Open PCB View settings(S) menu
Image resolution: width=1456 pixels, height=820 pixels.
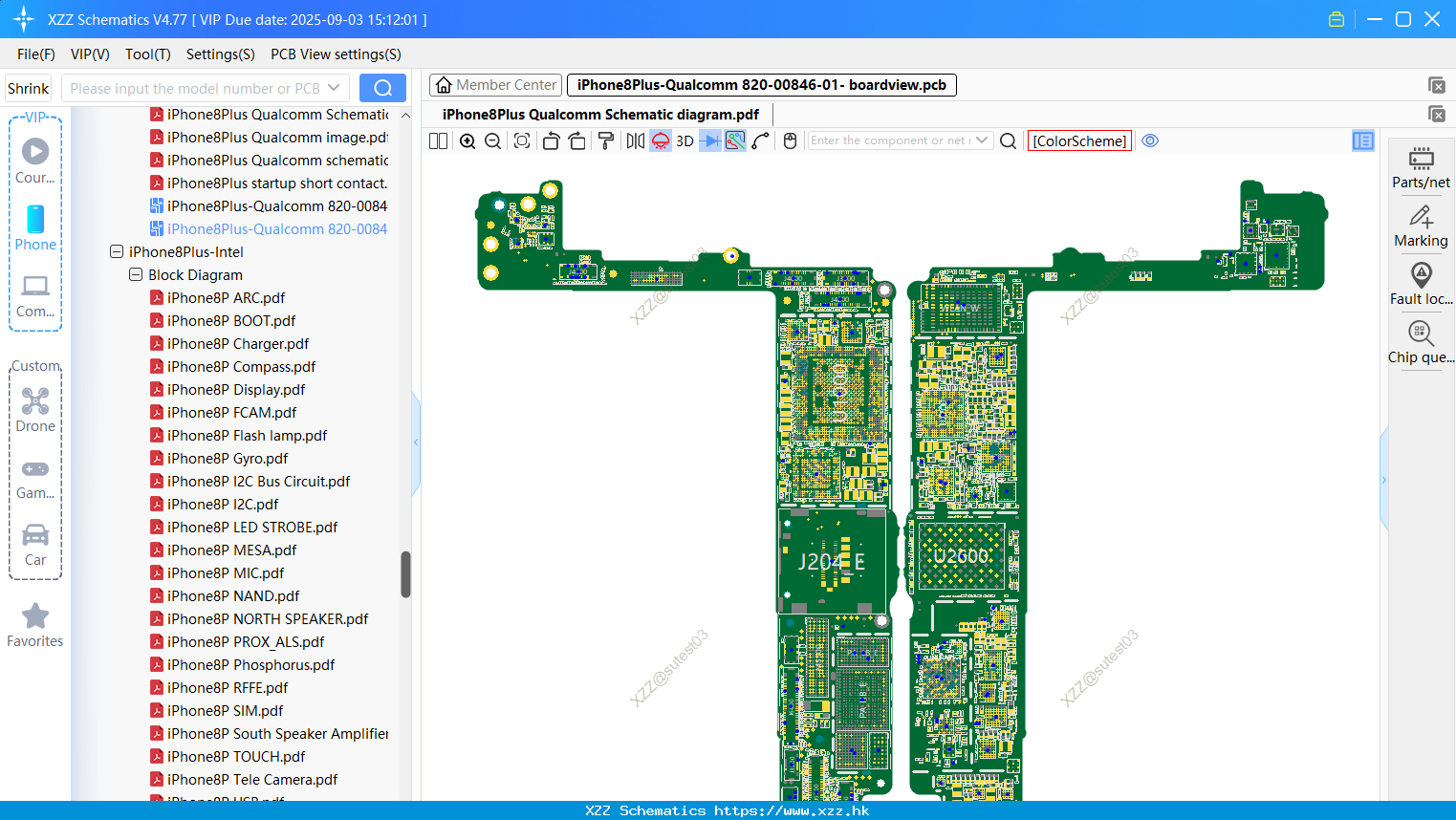(336, 54)
